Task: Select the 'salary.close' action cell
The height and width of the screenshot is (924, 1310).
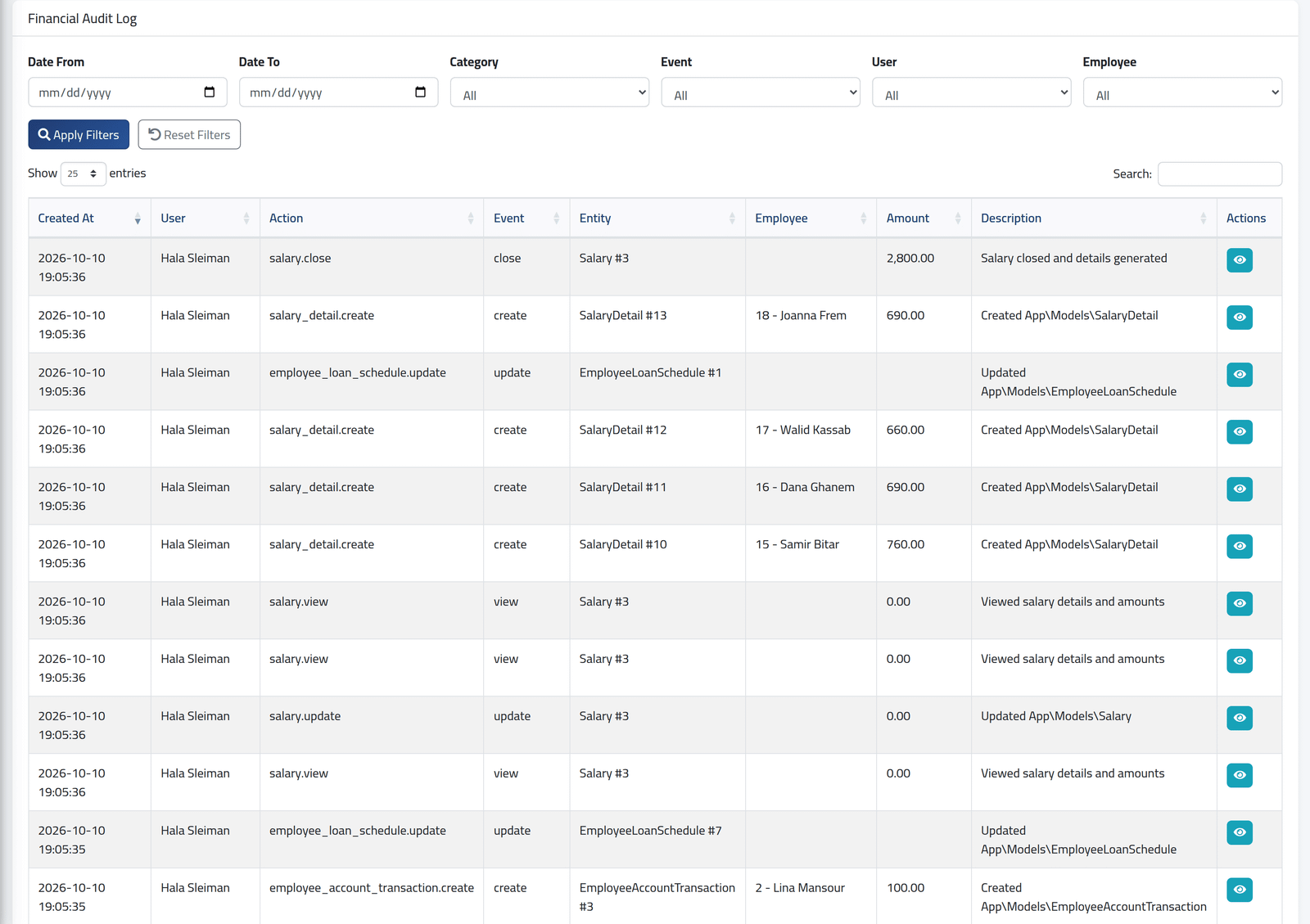Action: [x=372, y=267]
